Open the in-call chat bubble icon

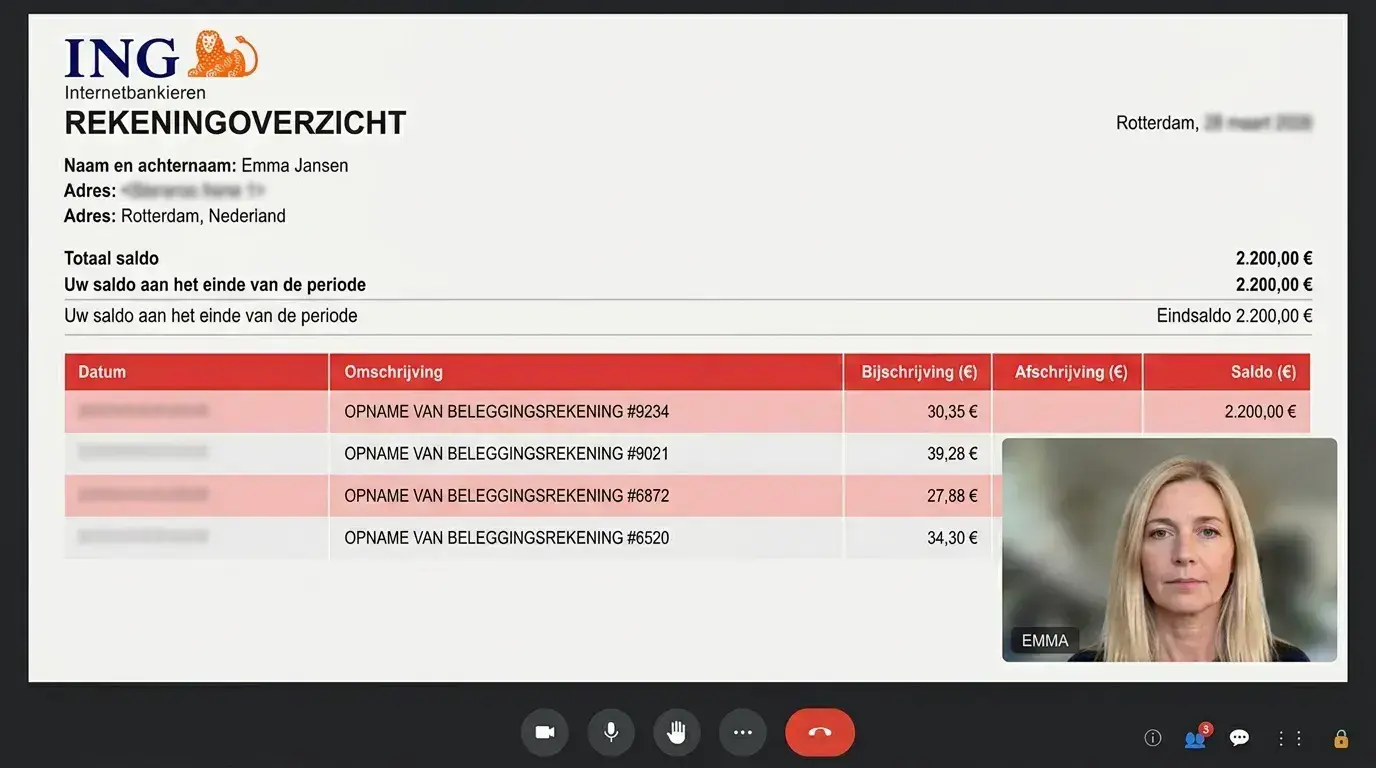[x=1239, y=738]
